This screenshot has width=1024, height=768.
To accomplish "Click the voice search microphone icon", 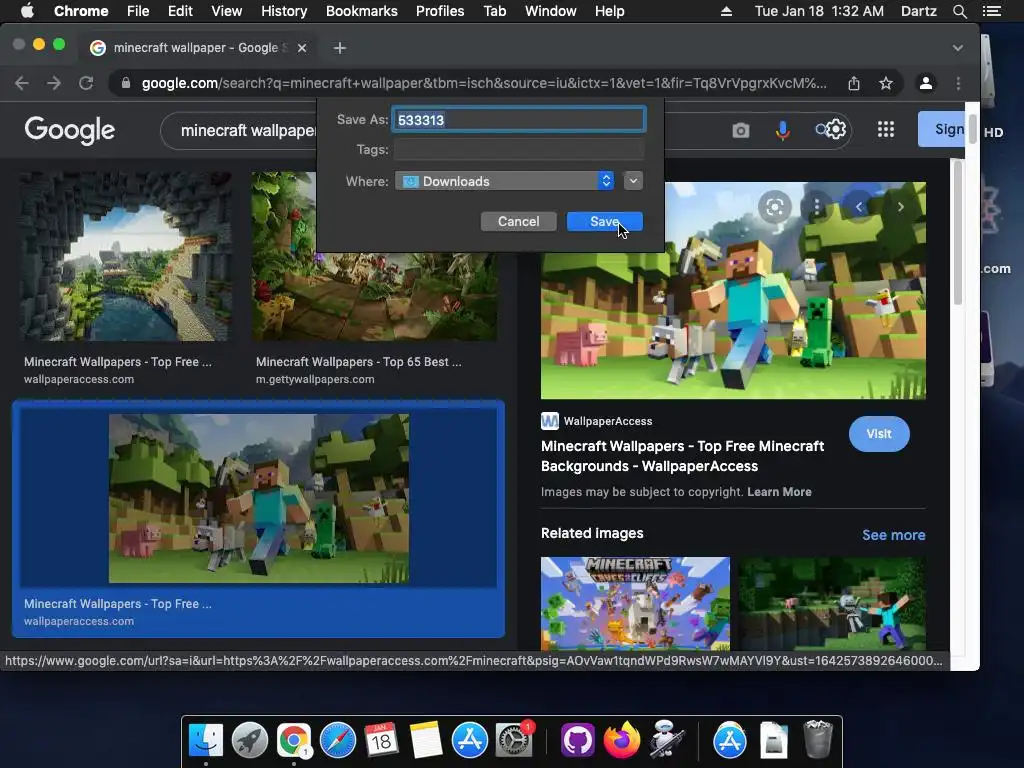I will point(782,131).
